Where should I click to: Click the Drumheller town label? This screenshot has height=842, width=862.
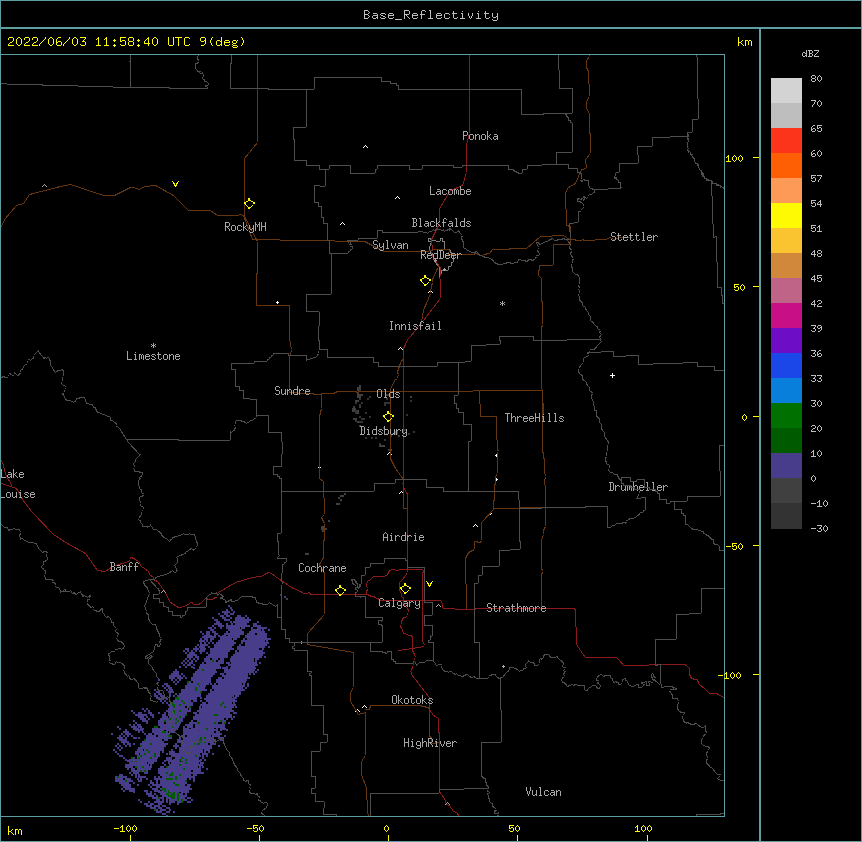tap(638, 487)
